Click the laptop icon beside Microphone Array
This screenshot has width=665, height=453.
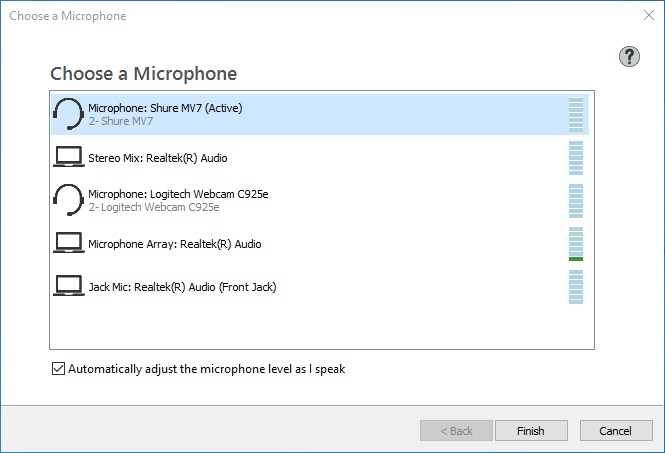click(x=69, y=243)
